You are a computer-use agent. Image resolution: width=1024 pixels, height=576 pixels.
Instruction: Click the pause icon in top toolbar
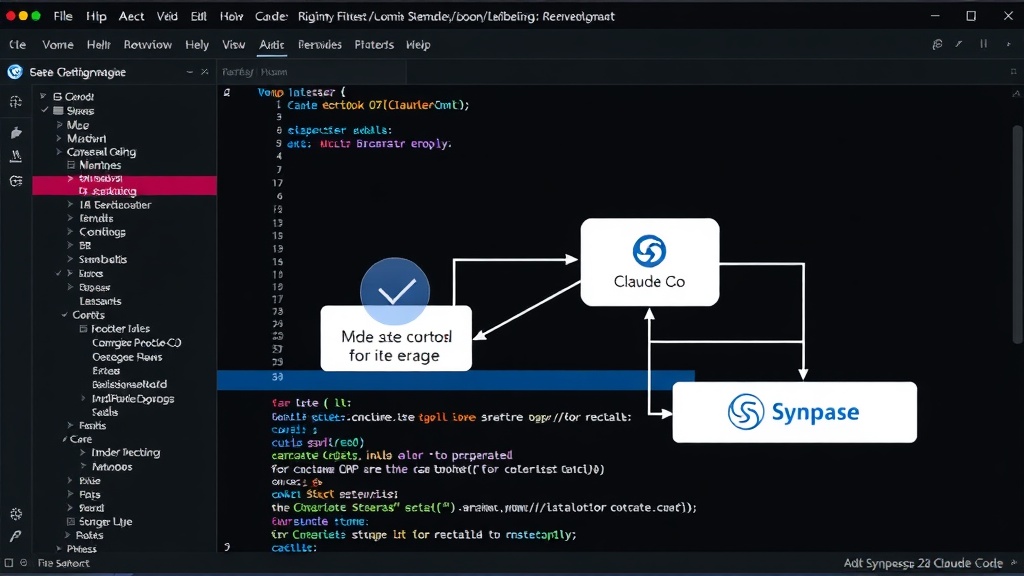[x=984, y=44]
